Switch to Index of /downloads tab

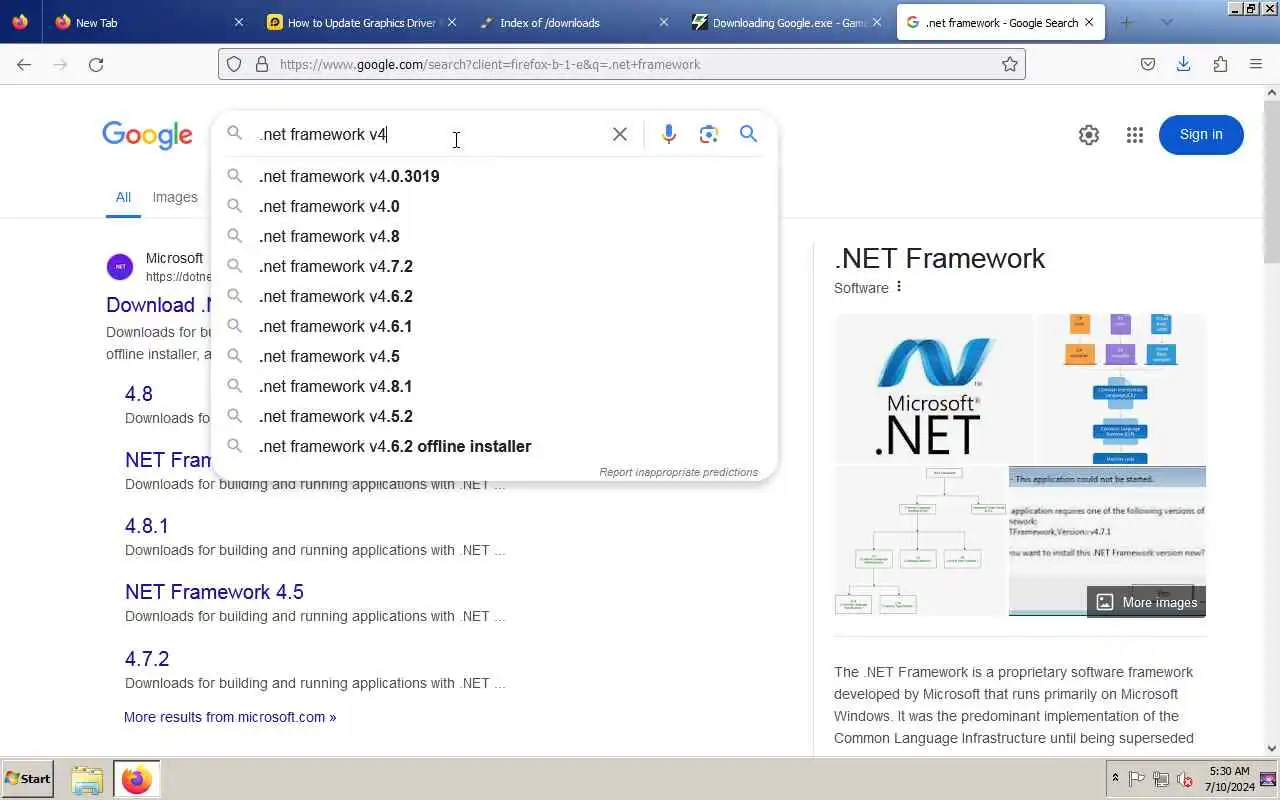(574, 22)
